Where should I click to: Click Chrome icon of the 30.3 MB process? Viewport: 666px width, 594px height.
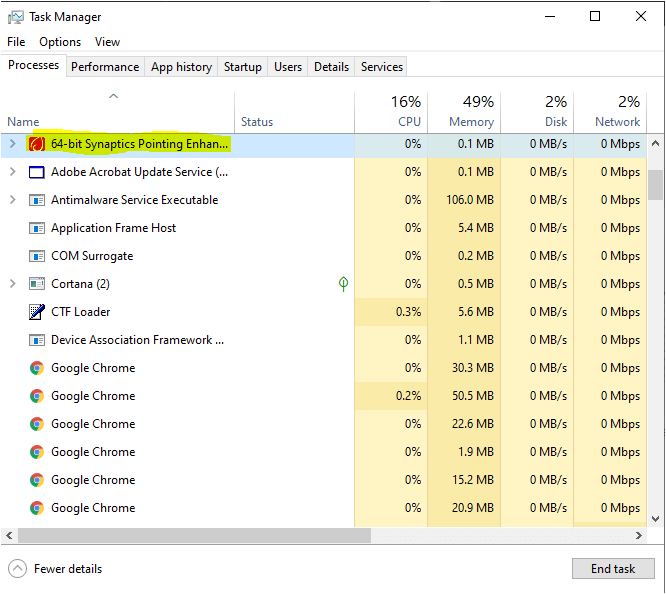point(37,368)
